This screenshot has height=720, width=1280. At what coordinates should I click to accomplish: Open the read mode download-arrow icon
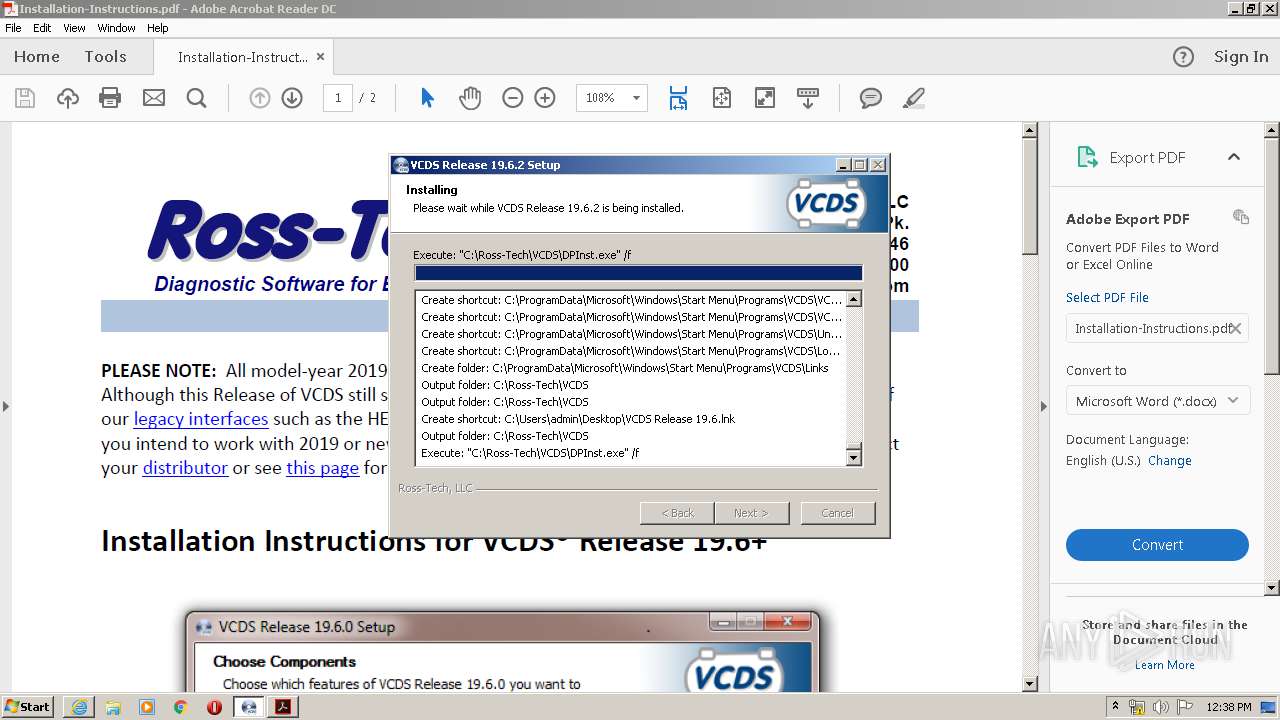point(807,98)
